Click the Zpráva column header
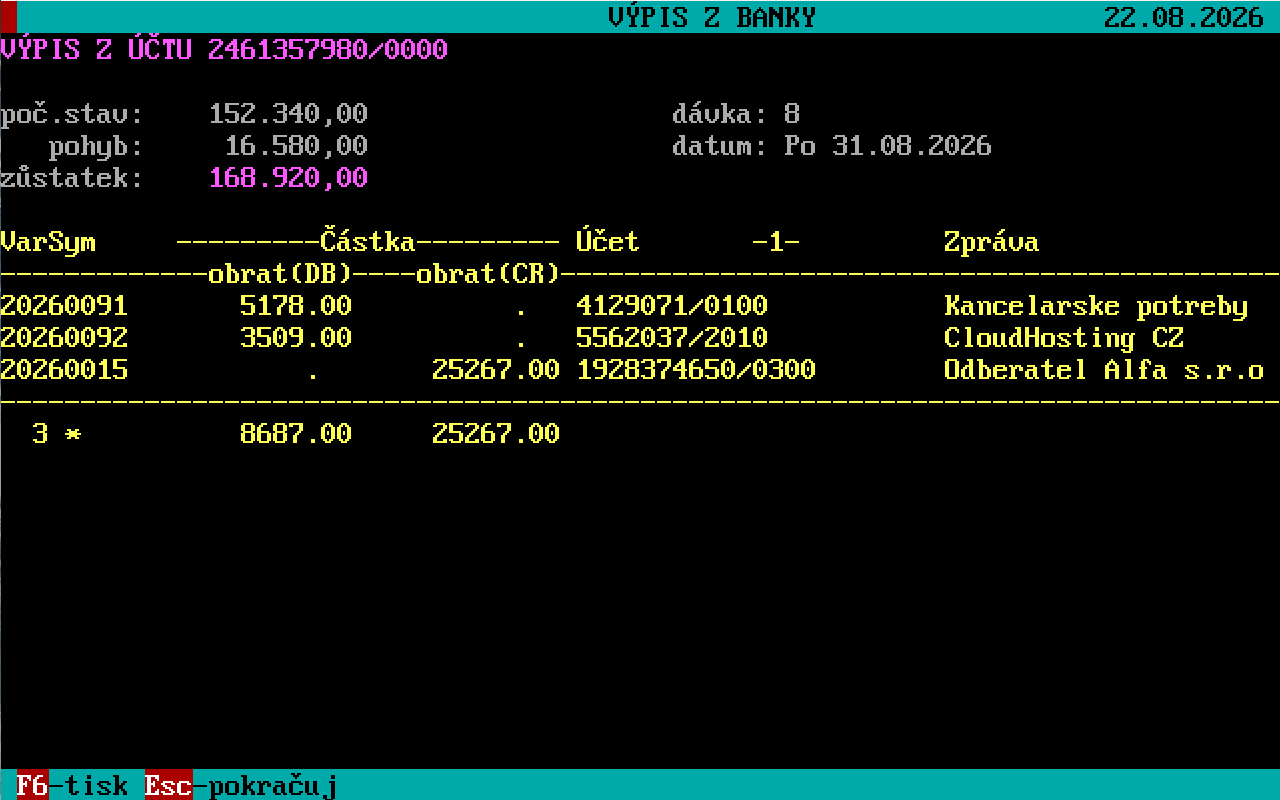The image size is (1280, 800). (992, 241)
